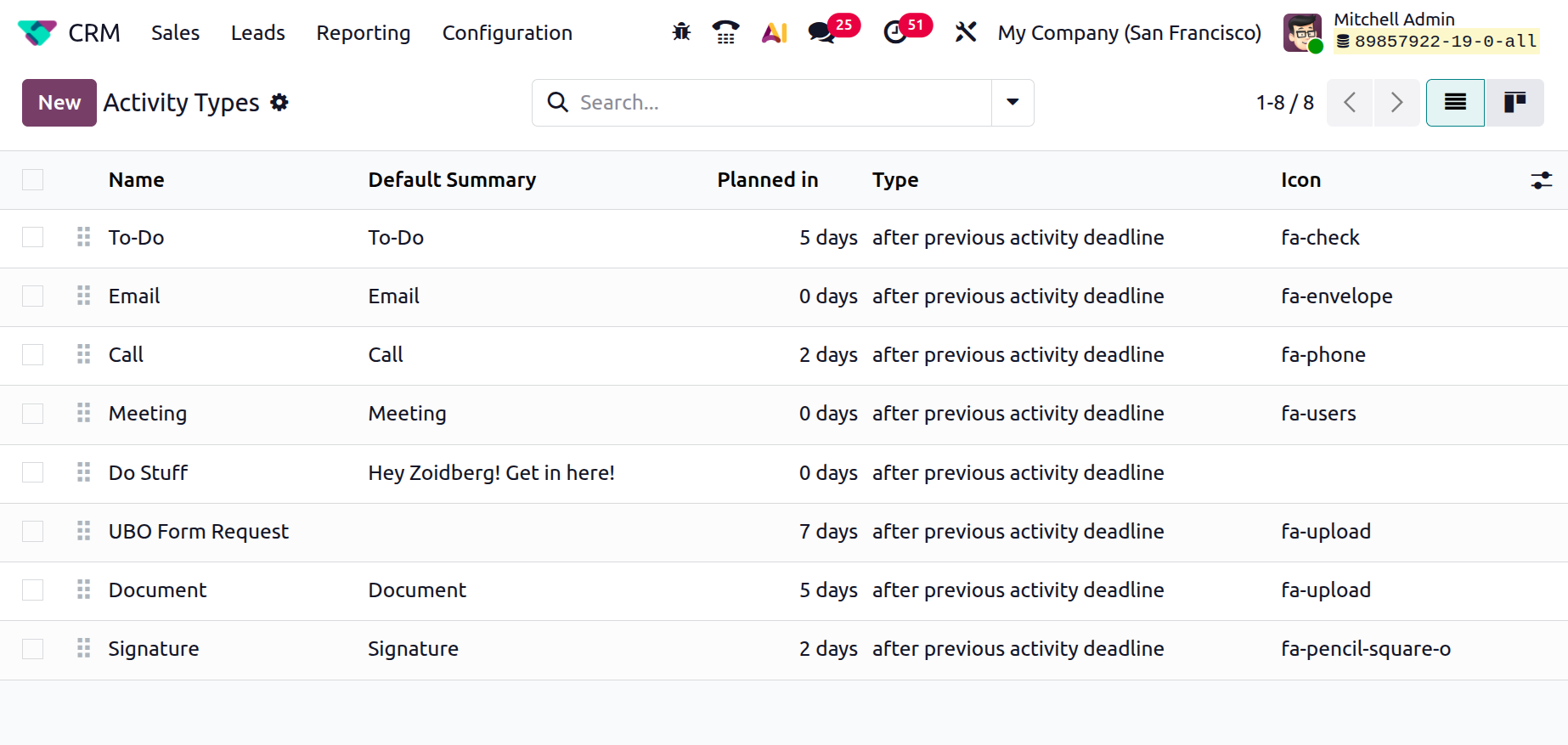Open Activity Types gear actions menu

pos(279,103)
